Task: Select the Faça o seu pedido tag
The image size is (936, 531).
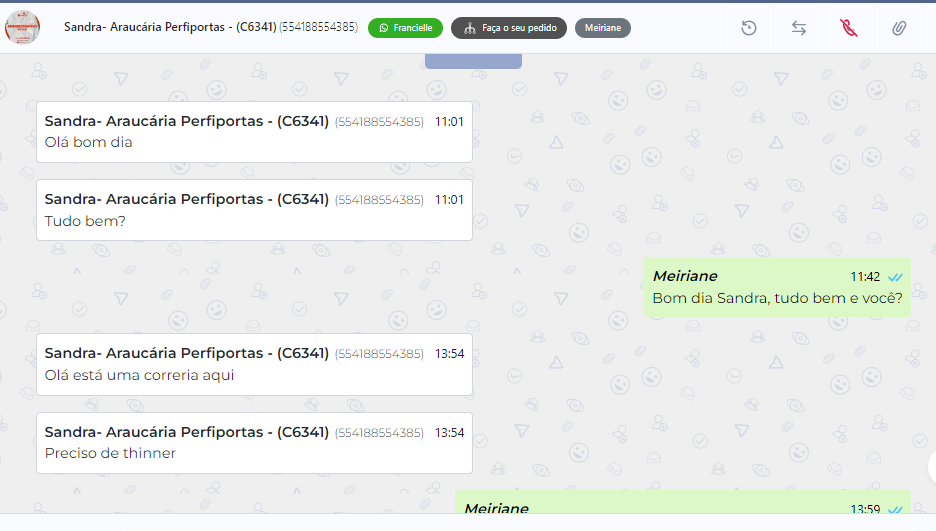Action: click(x=509, y=28)
